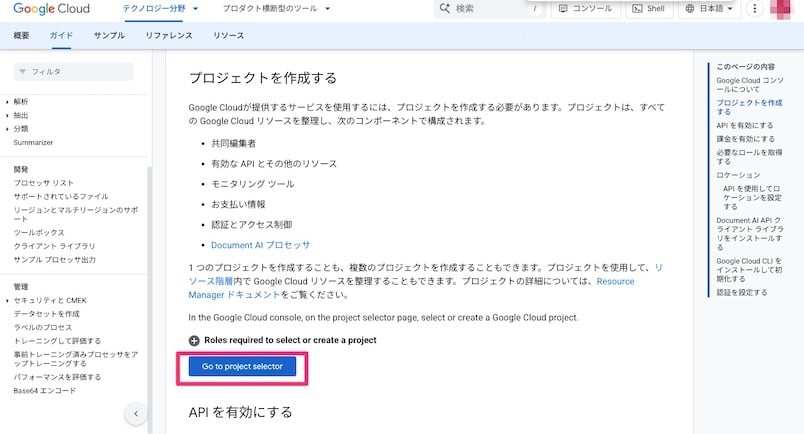Image resolution: width=804 pixels, height=434 pixels.
Task: Open ラベルのプロセス sidebar item
Action: pos(43,327)
